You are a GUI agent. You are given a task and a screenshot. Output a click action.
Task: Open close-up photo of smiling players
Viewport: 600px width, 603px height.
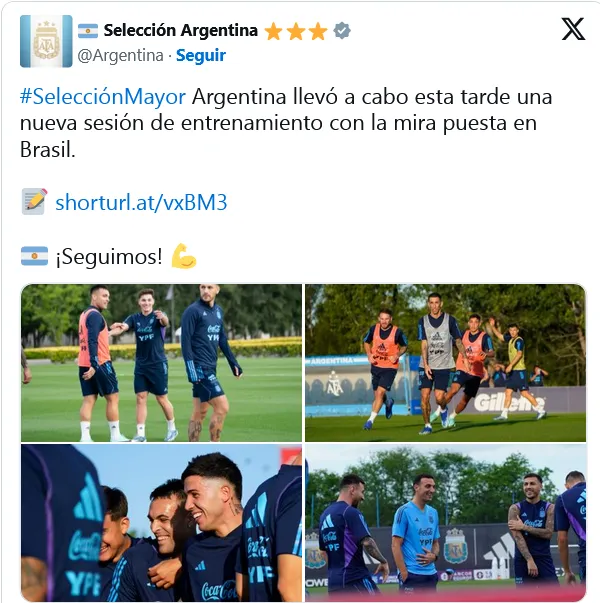click(x=162, y=523)
